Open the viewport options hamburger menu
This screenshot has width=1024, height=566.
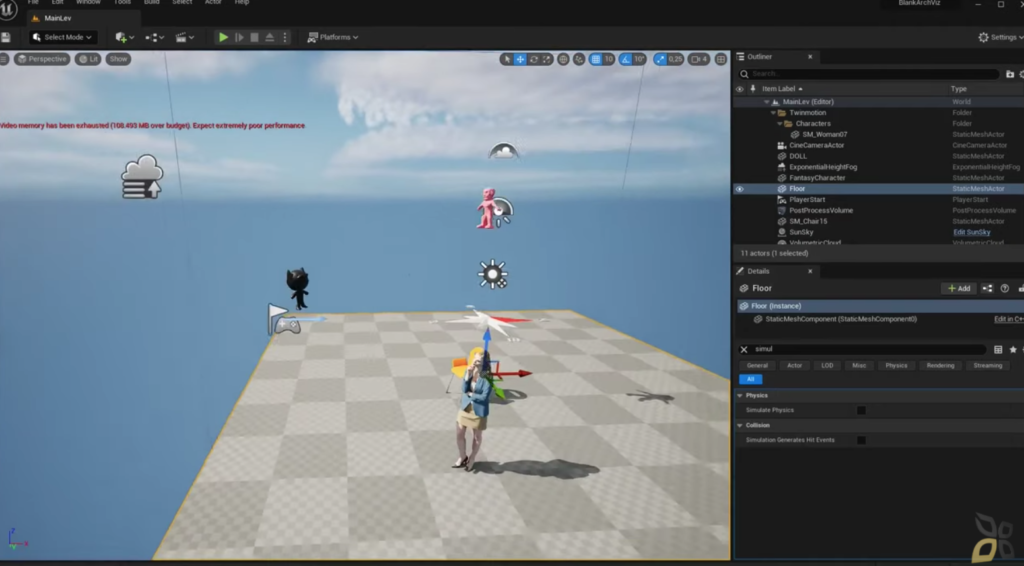(4, 59)
